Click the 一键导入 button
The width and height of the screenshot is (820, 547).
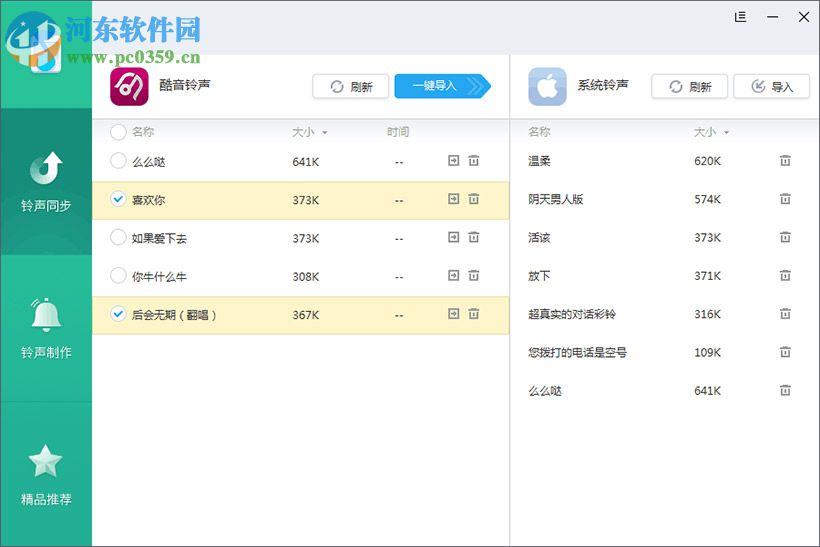pos(442,86)
